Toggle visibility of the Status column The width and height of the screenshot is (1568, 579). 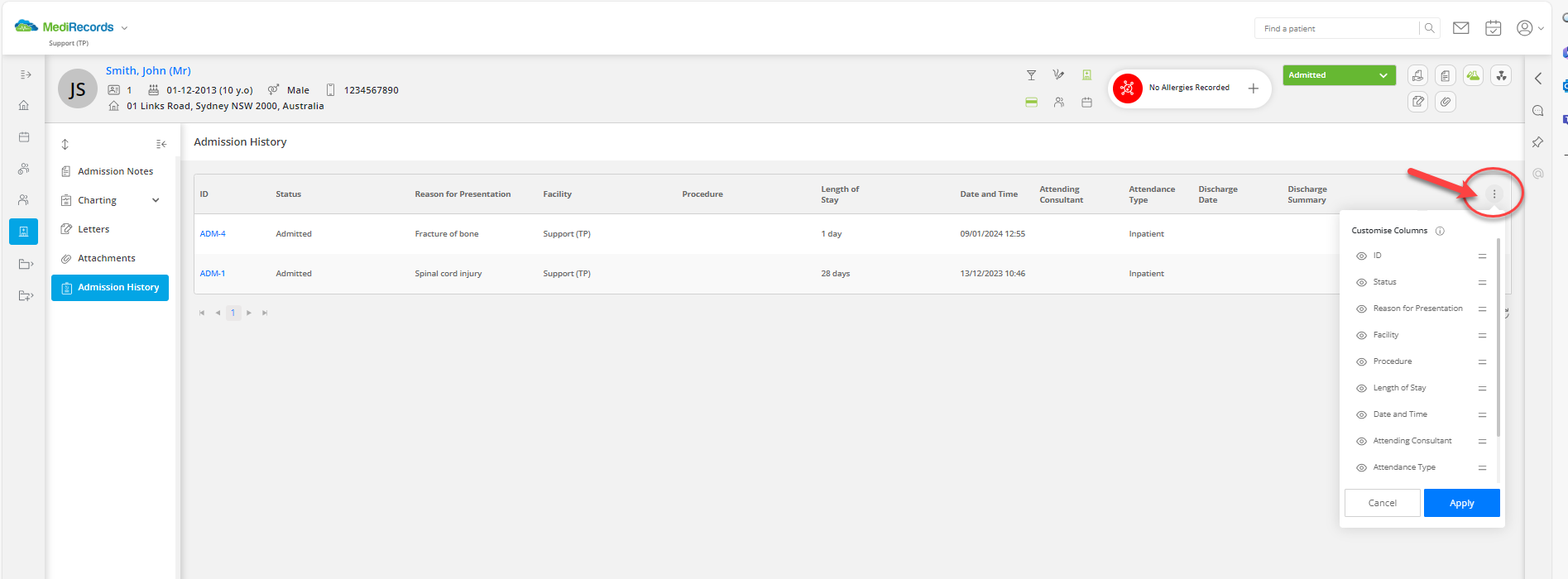pyautogui.click(x=1361, y=283)
